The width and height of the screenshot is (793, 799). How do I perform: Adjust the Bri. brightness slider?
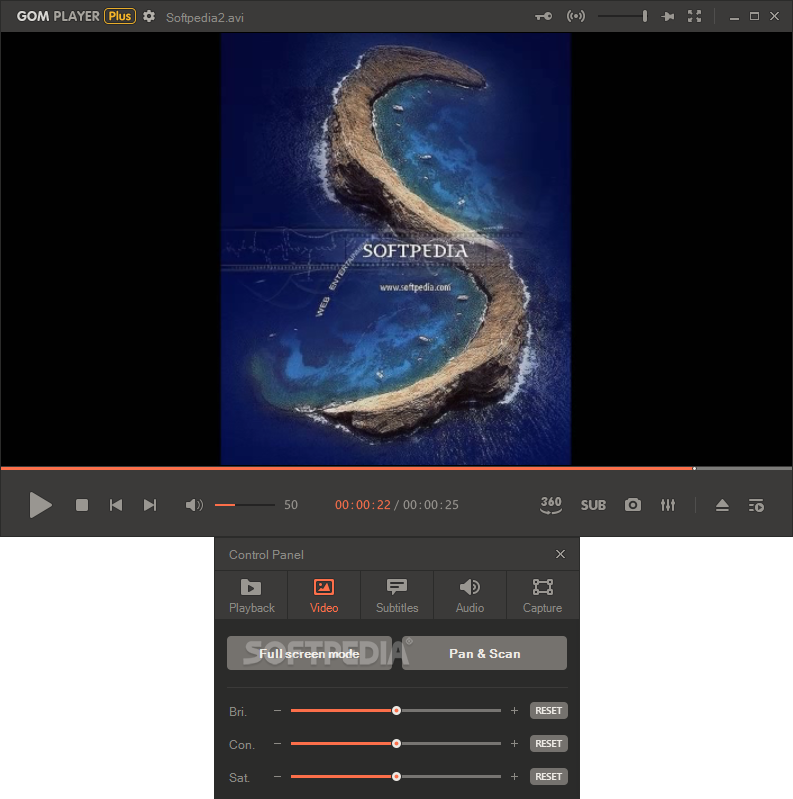(395, 710)
